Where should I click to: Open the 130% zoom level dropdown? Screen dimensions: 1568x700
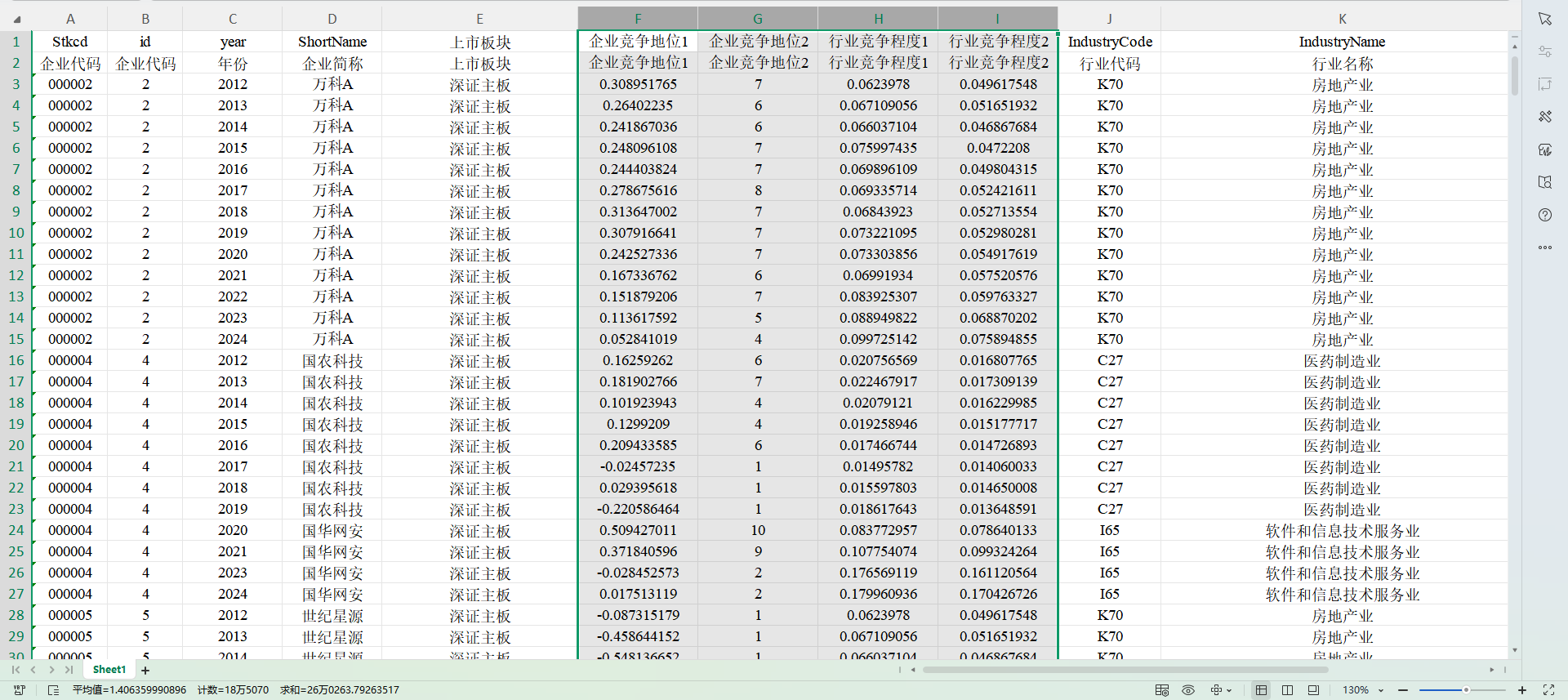click(x=1381, y=690)
